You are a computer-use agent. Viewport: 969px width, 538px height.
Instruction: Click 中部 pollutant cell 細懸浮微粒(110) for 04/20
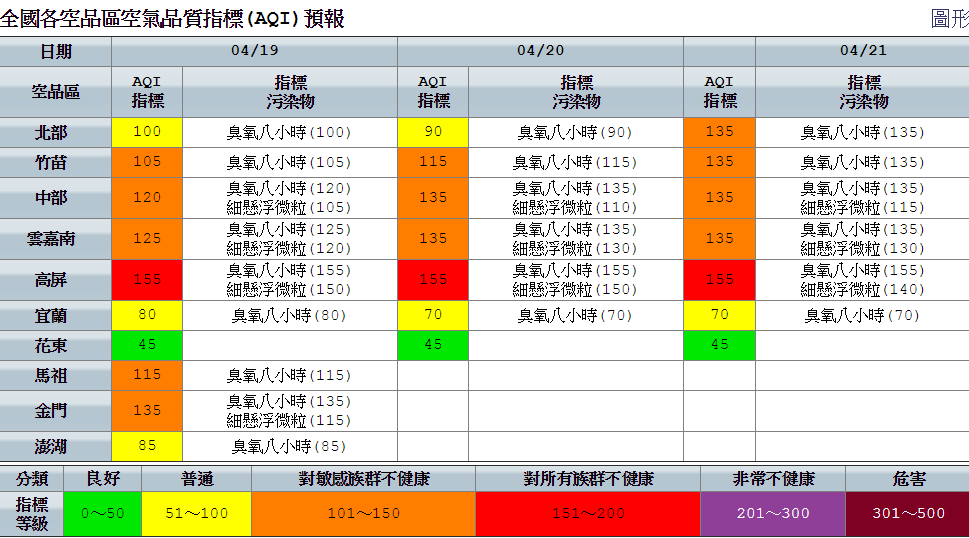575,208
